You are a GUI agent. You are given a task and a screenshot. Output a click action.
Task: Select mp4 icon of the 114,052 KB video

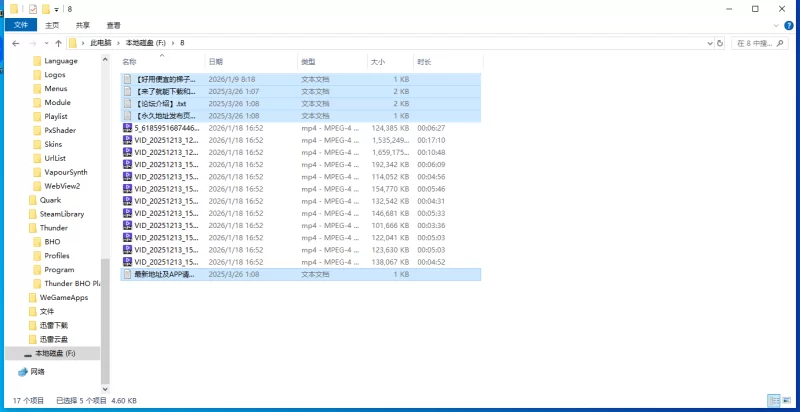(x=128, y=176)
